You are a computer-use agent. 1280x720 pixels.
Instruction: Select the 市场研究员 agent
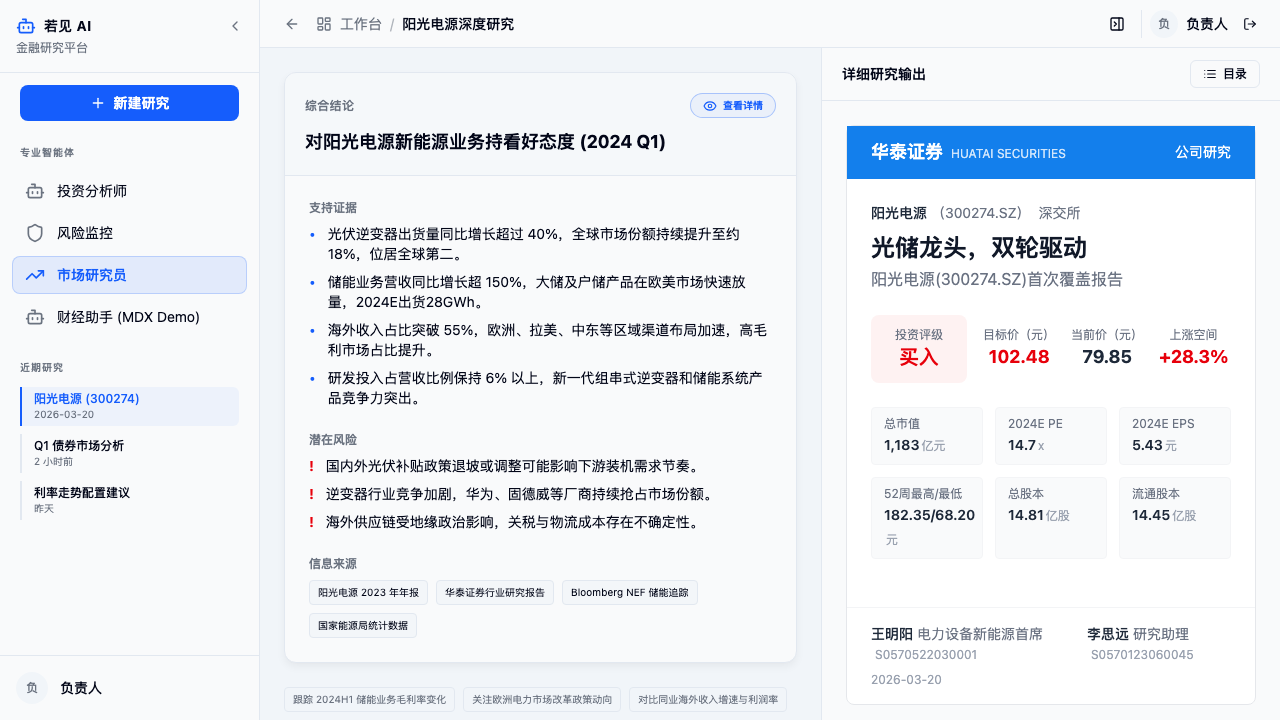point(129,275)
